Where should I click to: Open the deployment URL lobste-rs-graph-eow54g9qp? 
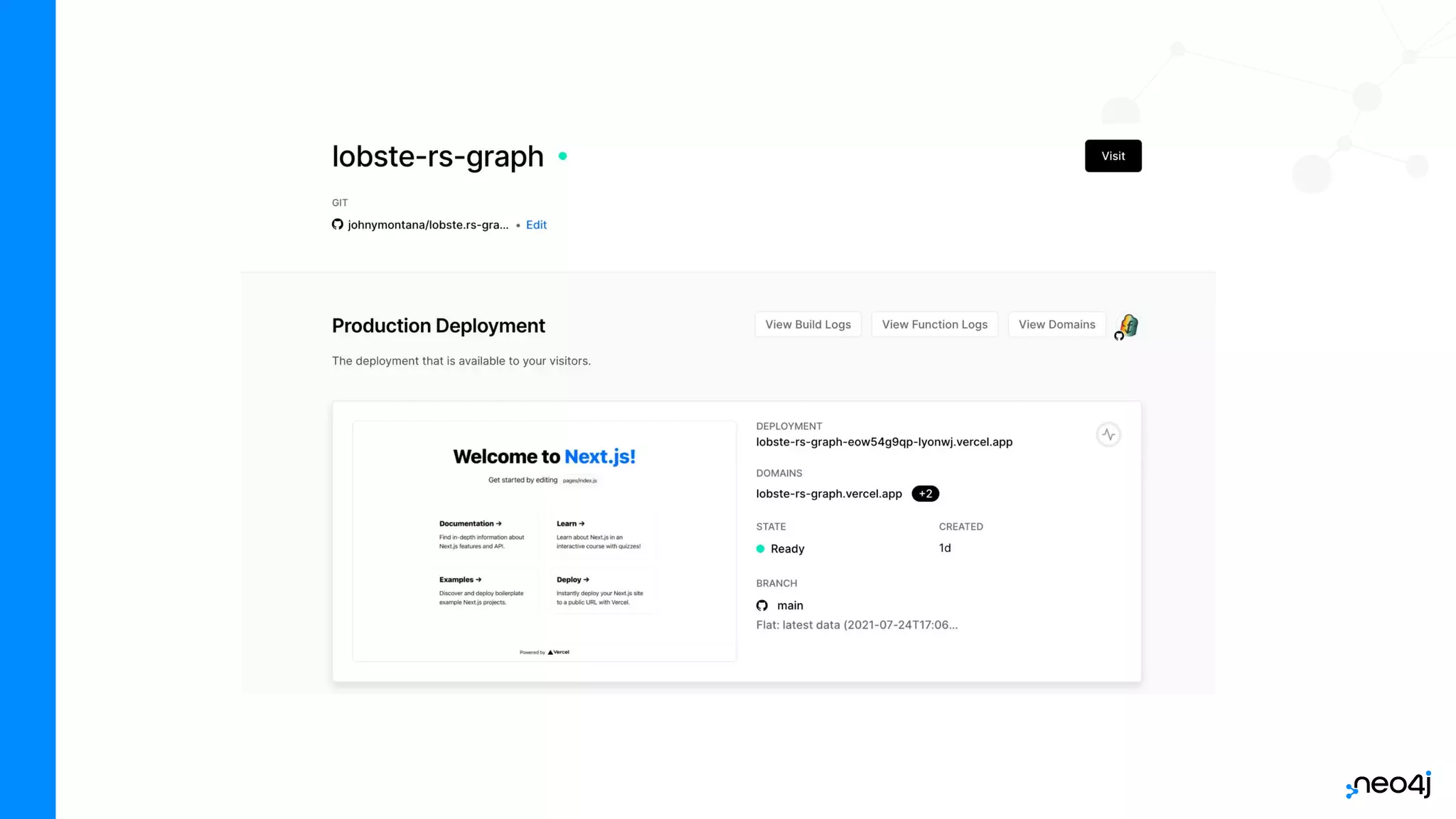coord(884,441)
